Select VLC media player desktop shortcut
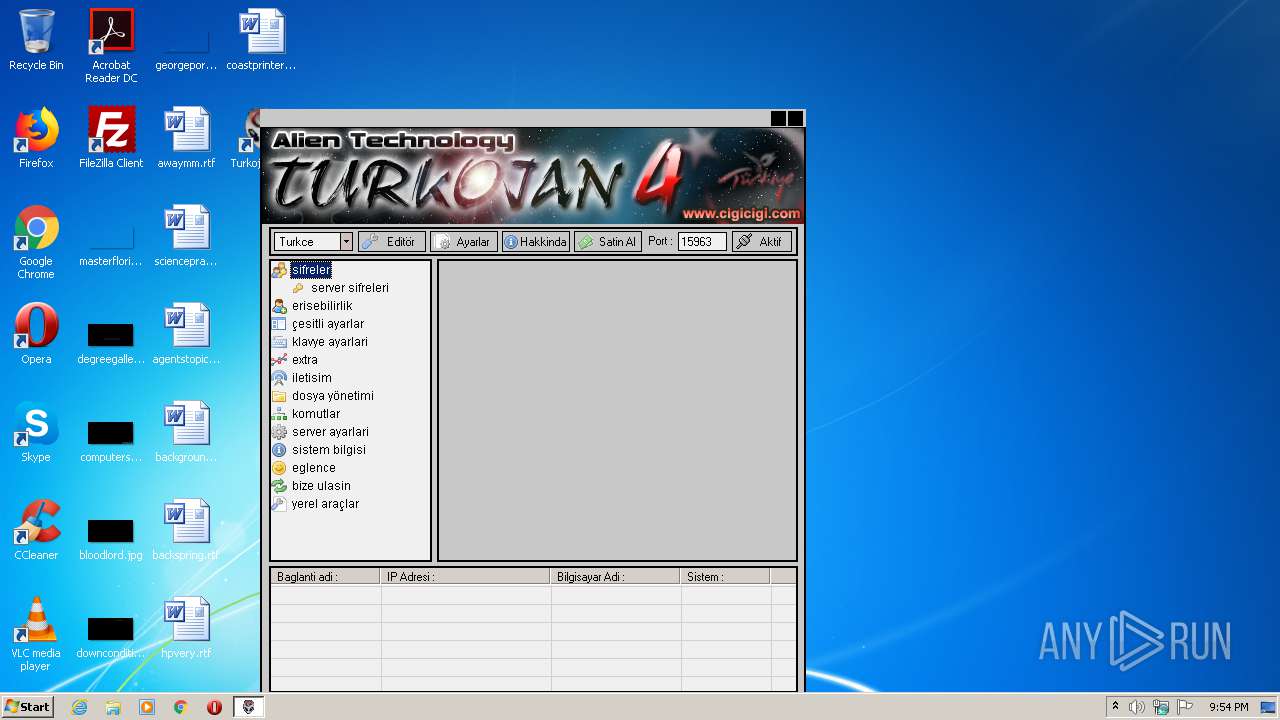1280x720 pixels. coord(36,634)
